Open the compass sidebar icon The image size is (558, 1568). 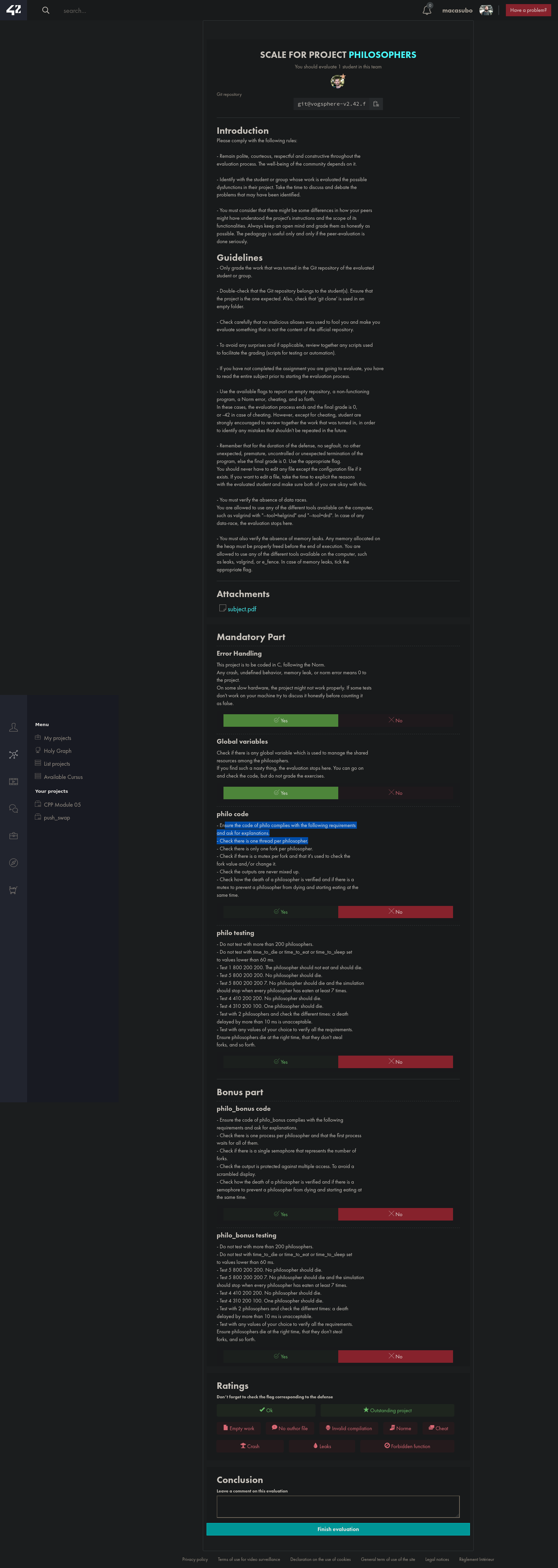tap(14, 863)
